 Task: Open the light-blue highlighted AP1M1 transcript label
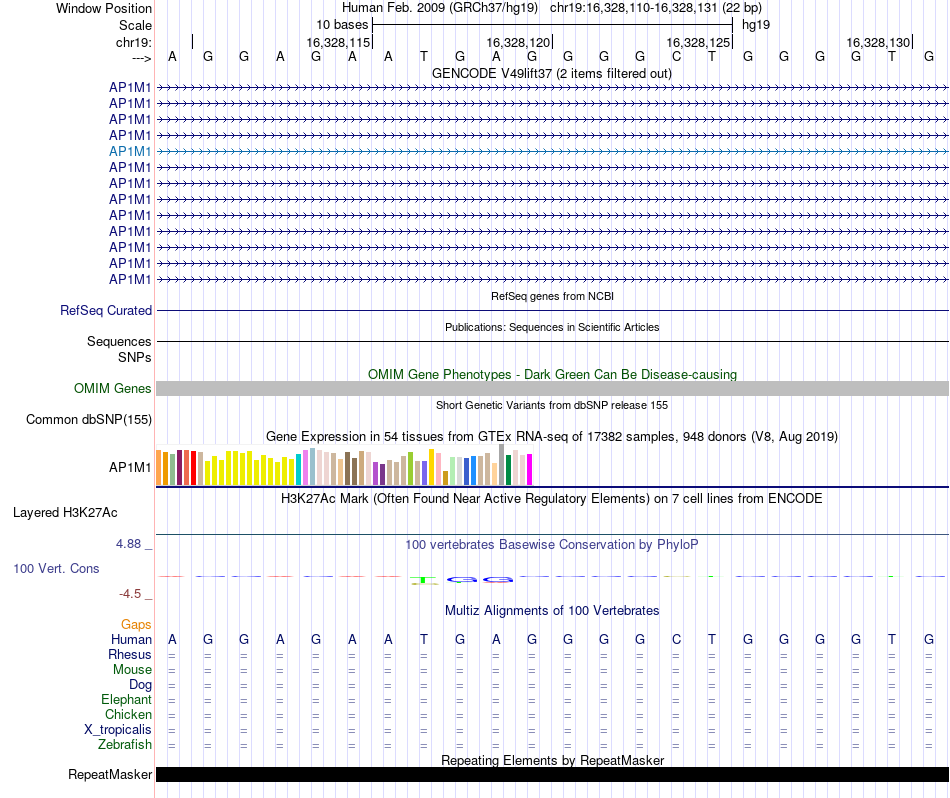[130, 151]
